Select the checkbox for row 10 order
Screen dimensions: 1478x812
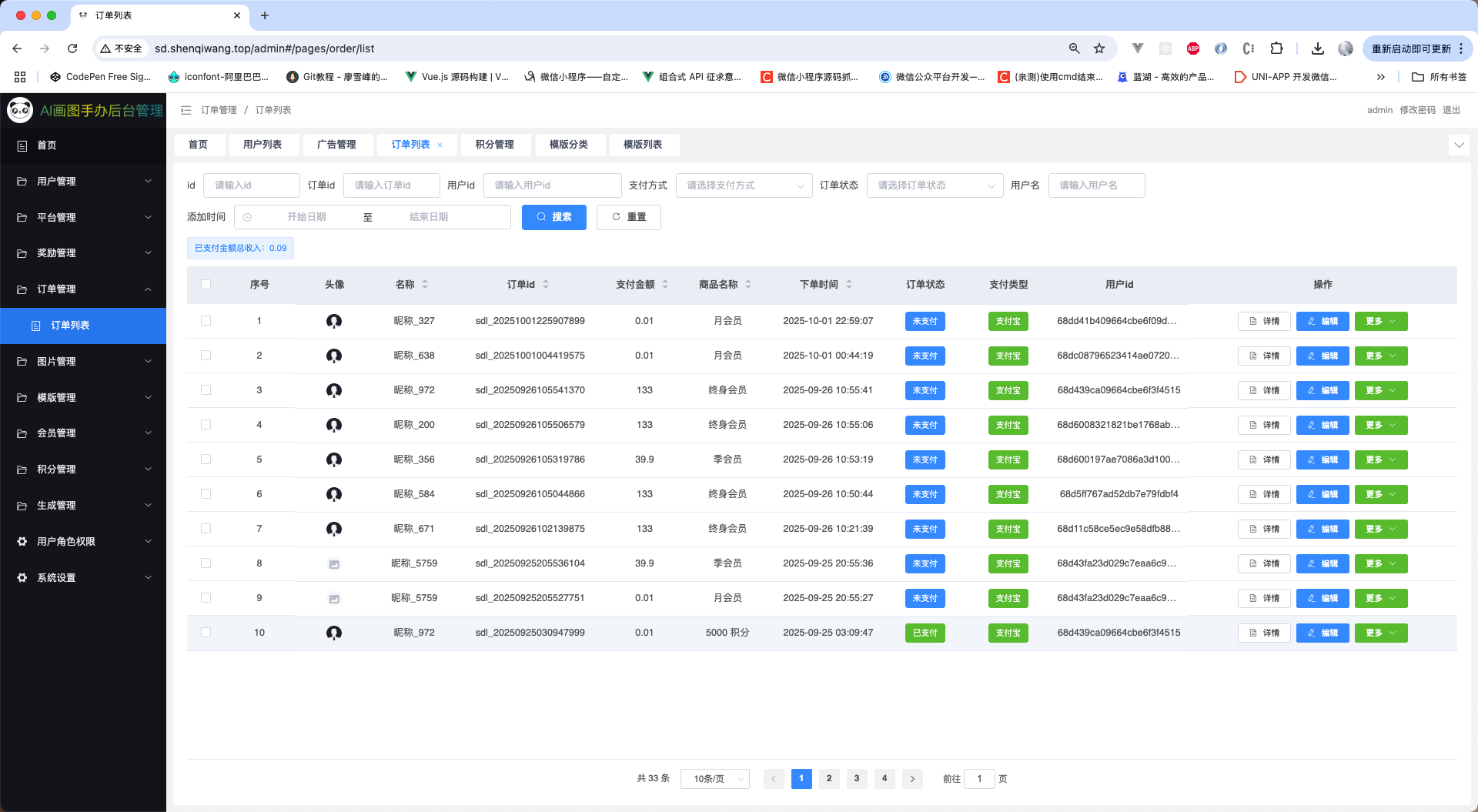206,633
